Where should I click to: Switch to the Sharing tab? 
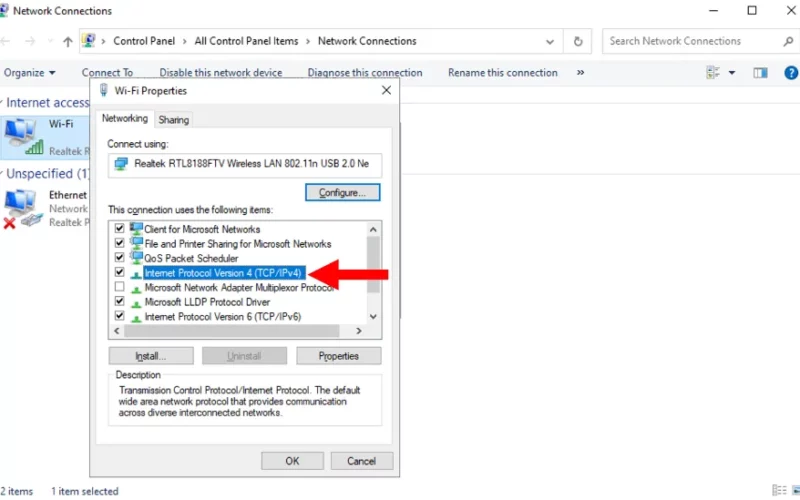pyautogui.click(x=173, y=120)
